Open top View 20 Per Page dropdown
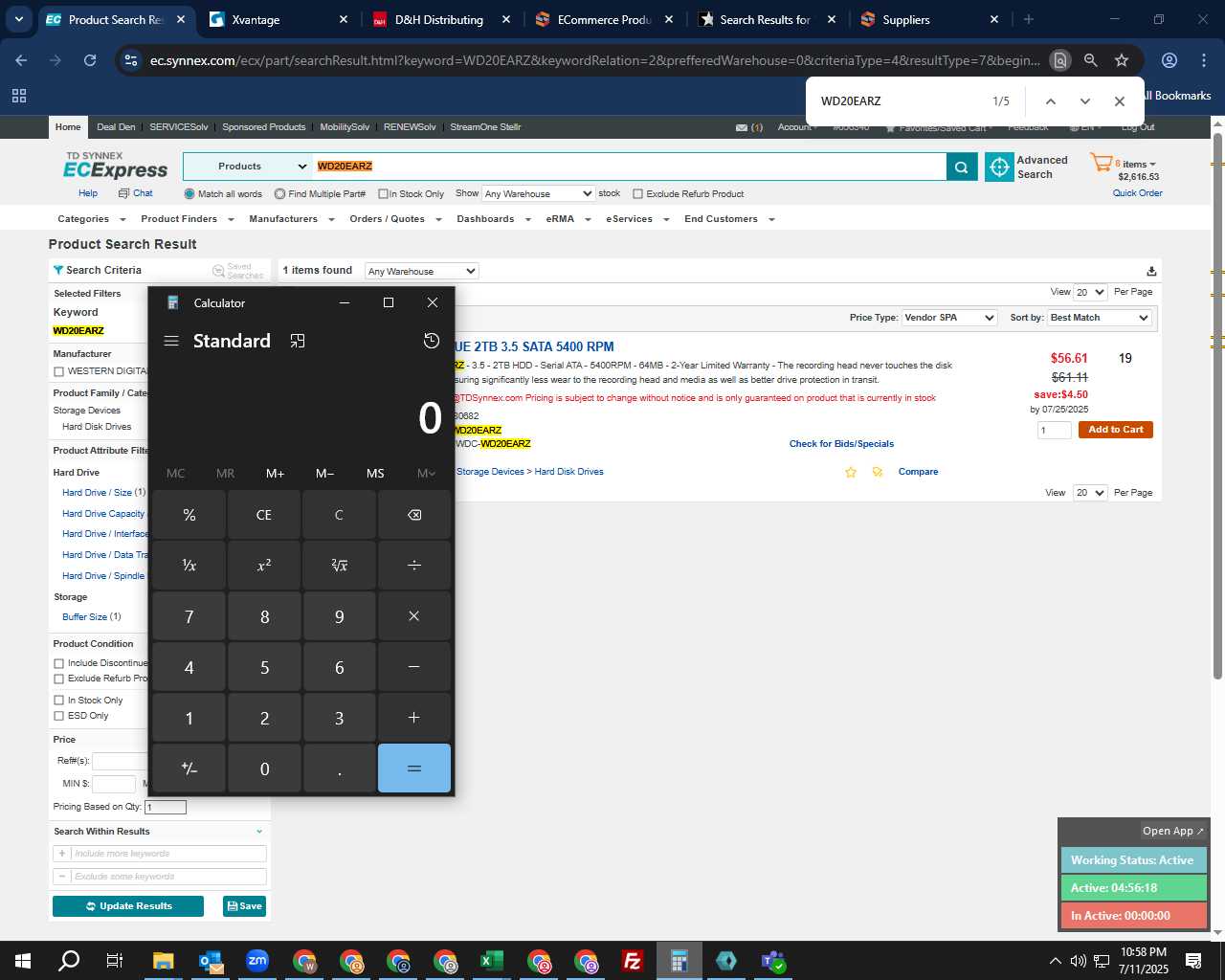Viewport: 1225px width, 980px height. pos(1089,292)
